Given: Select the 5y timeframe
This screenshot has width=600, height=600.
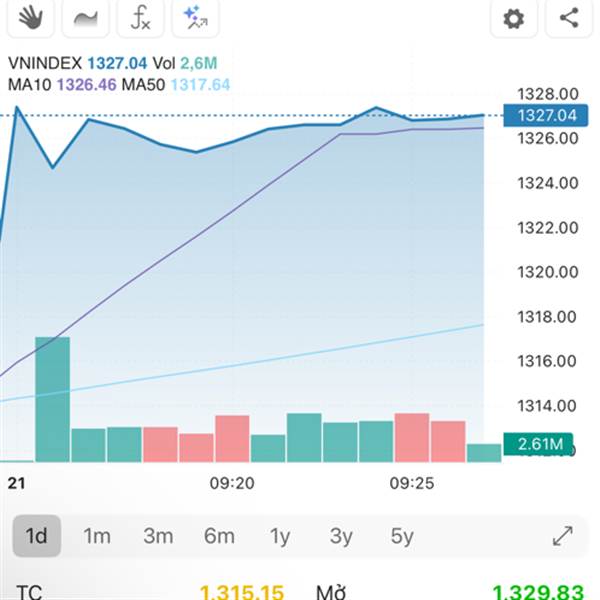Looking at the screenshot, I should [402, 536].
